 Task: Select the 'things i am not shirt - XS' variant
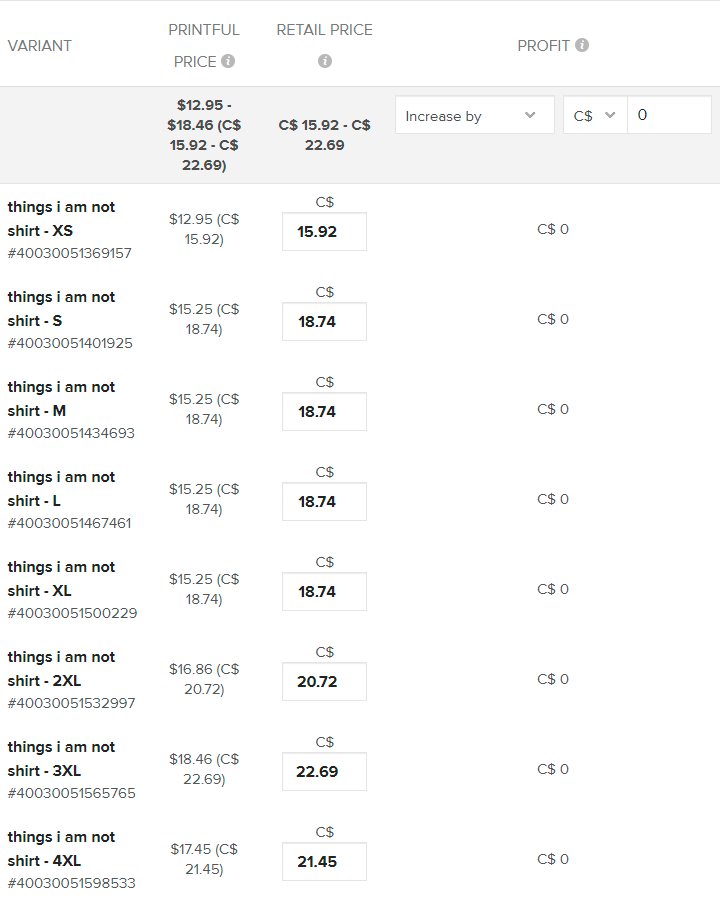coord(61,219)
